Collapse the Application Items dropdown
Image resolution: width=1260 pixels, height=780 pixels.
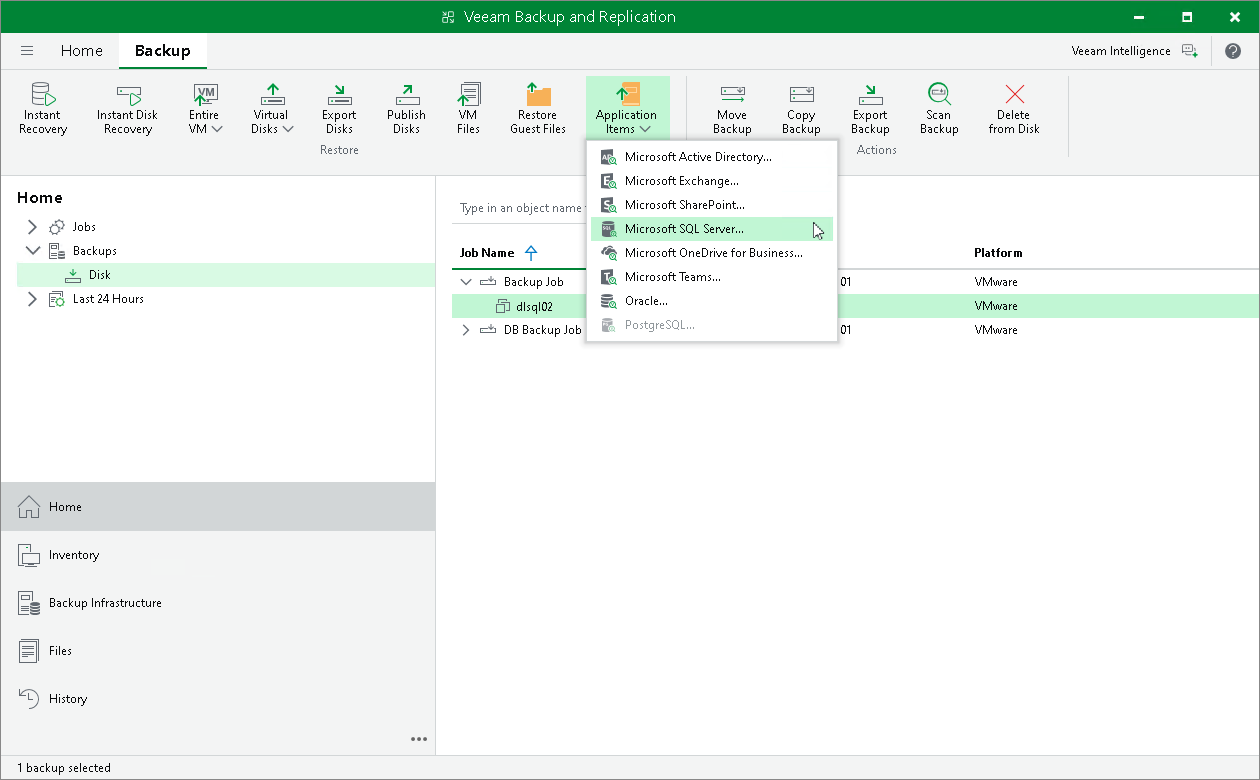[627, 108]
